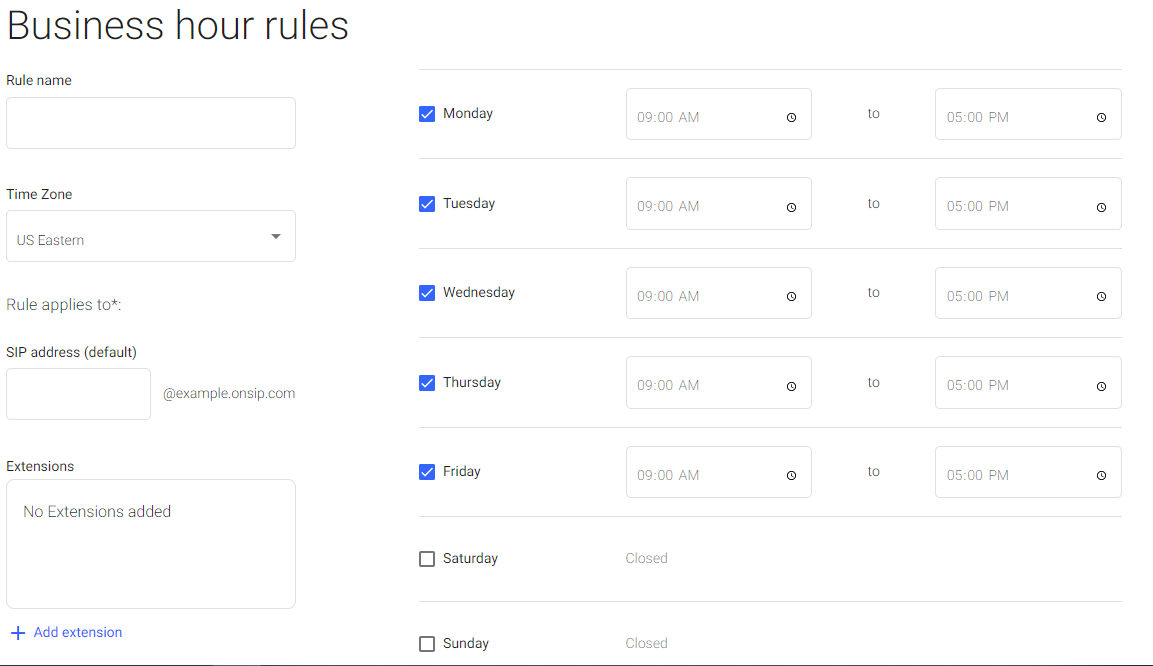The height and width of the screenshot is (666, 1153).
Task: Click the plus icon beside Add extension
Action: click(18, 633)
